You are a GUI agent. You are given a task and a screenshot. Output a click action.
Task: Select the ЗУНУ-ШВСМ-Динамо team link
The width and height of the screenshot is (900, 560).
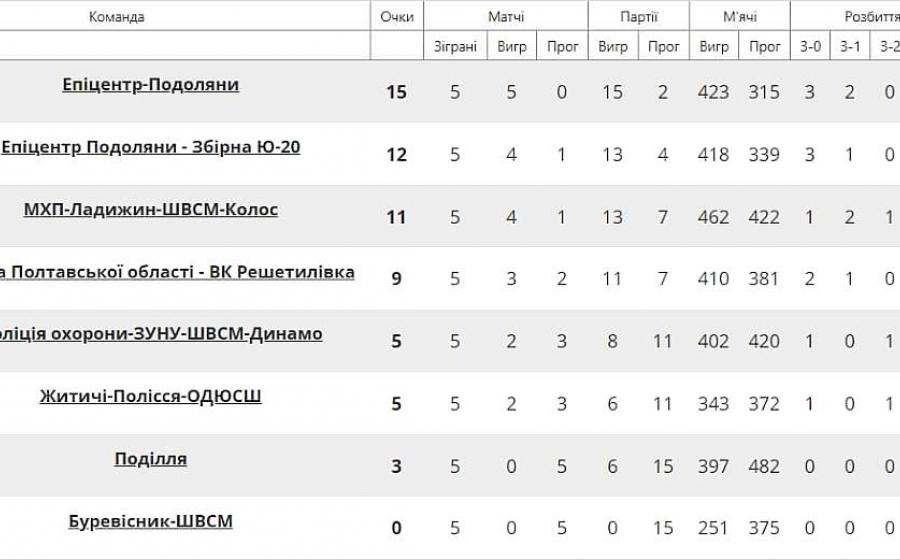coord(161,334)
